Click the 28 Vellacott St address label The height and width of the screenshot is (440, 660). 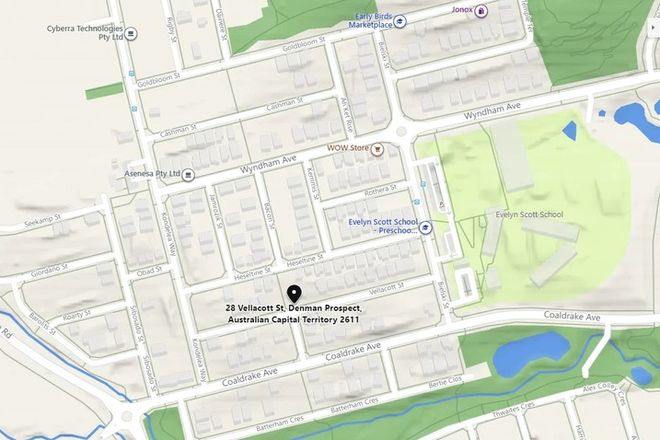pos(293,314)
